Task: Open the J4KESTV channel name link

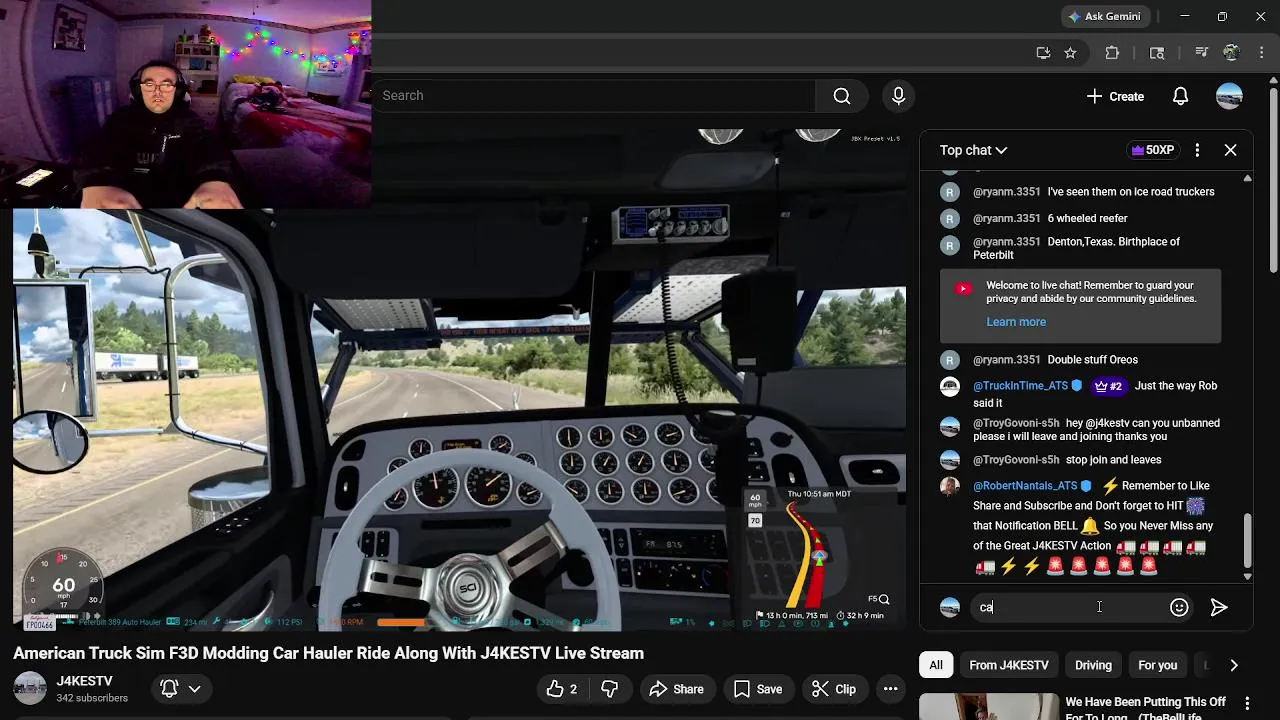Action: point(84,681)
